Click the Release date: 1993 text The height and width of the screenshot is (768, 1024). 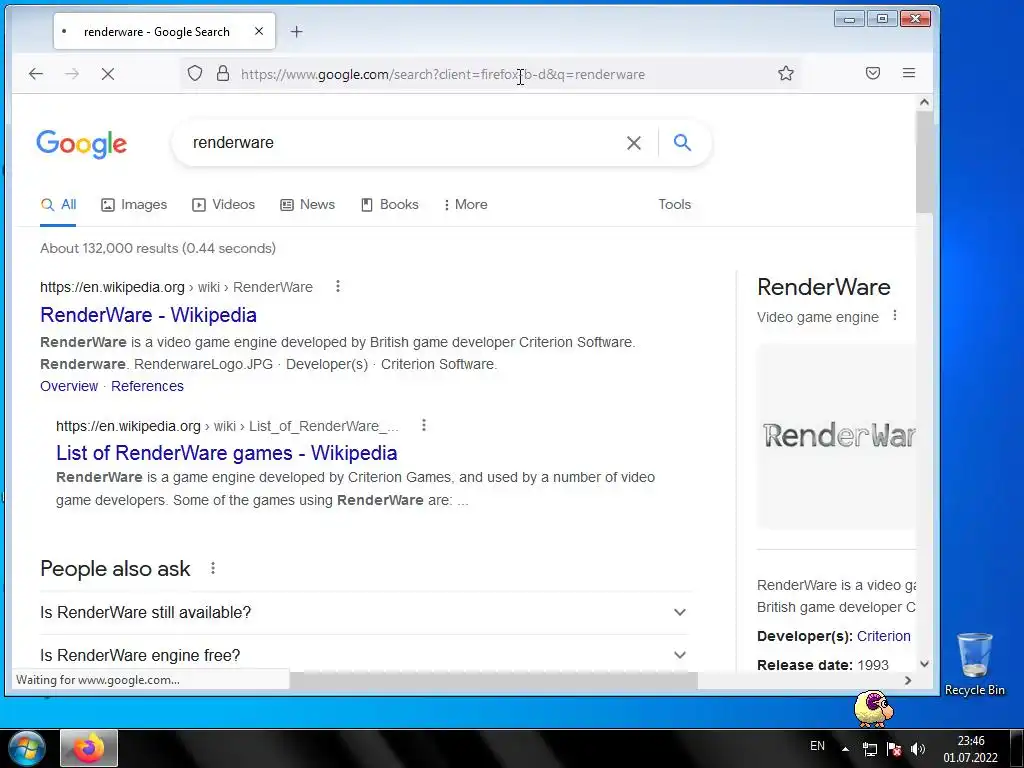click(x=823, y=665)
